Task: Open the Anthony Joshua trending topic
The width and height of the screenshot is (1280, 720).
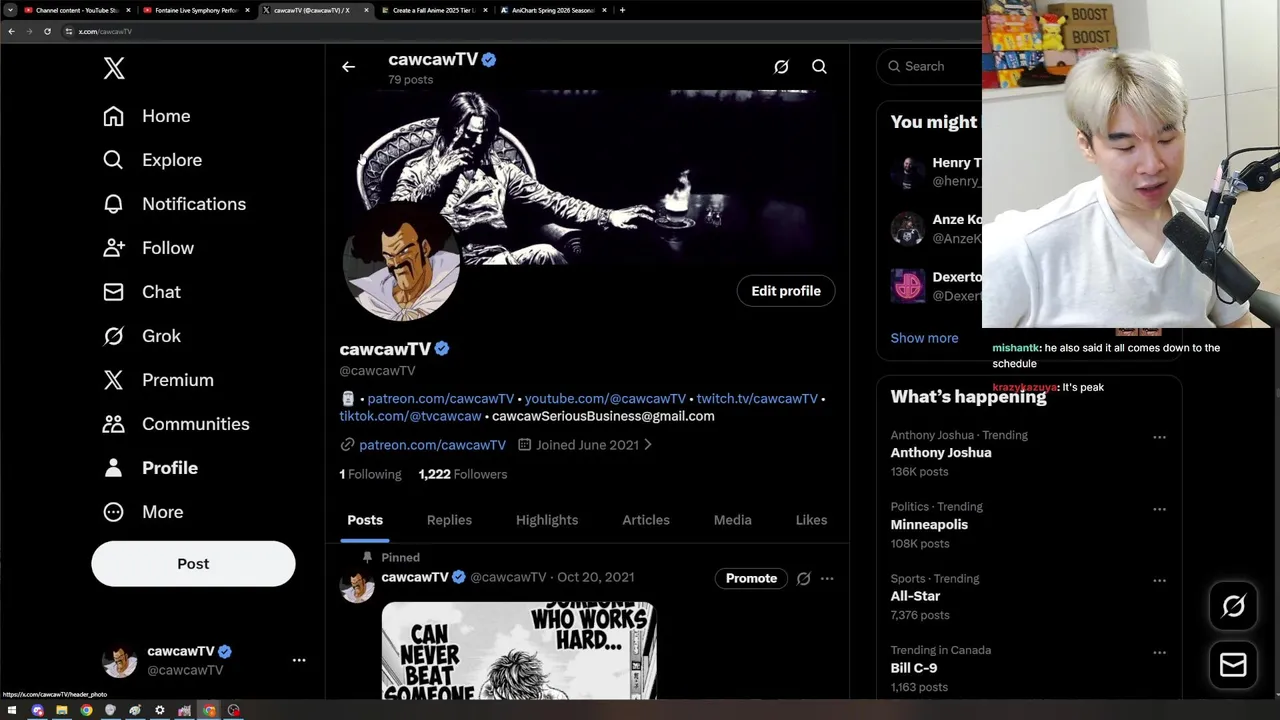Action: [941, 453]
